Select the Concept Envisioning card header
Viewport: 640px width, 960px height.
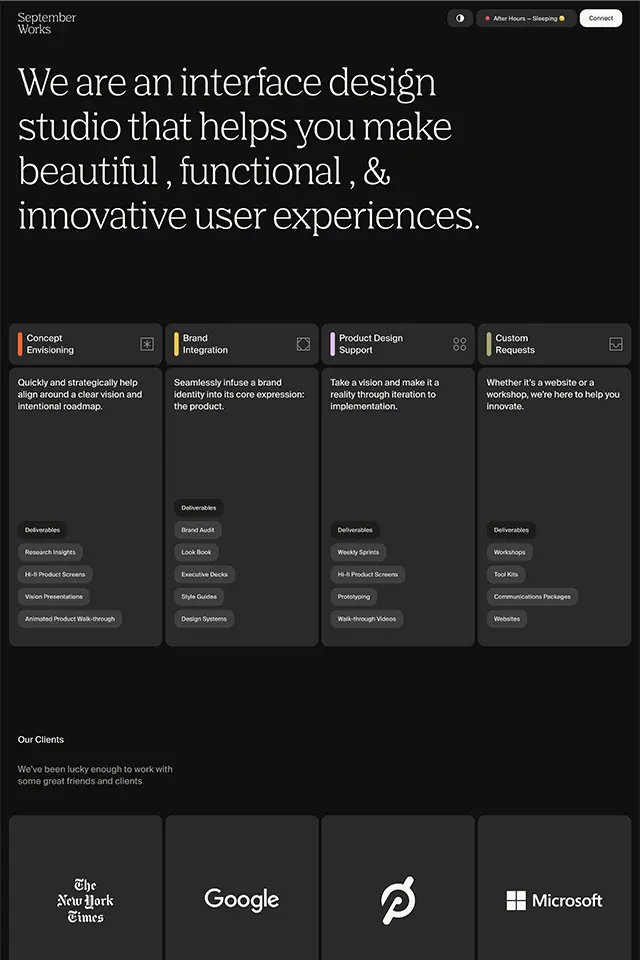pyautogui.click(x=86, y=344)
